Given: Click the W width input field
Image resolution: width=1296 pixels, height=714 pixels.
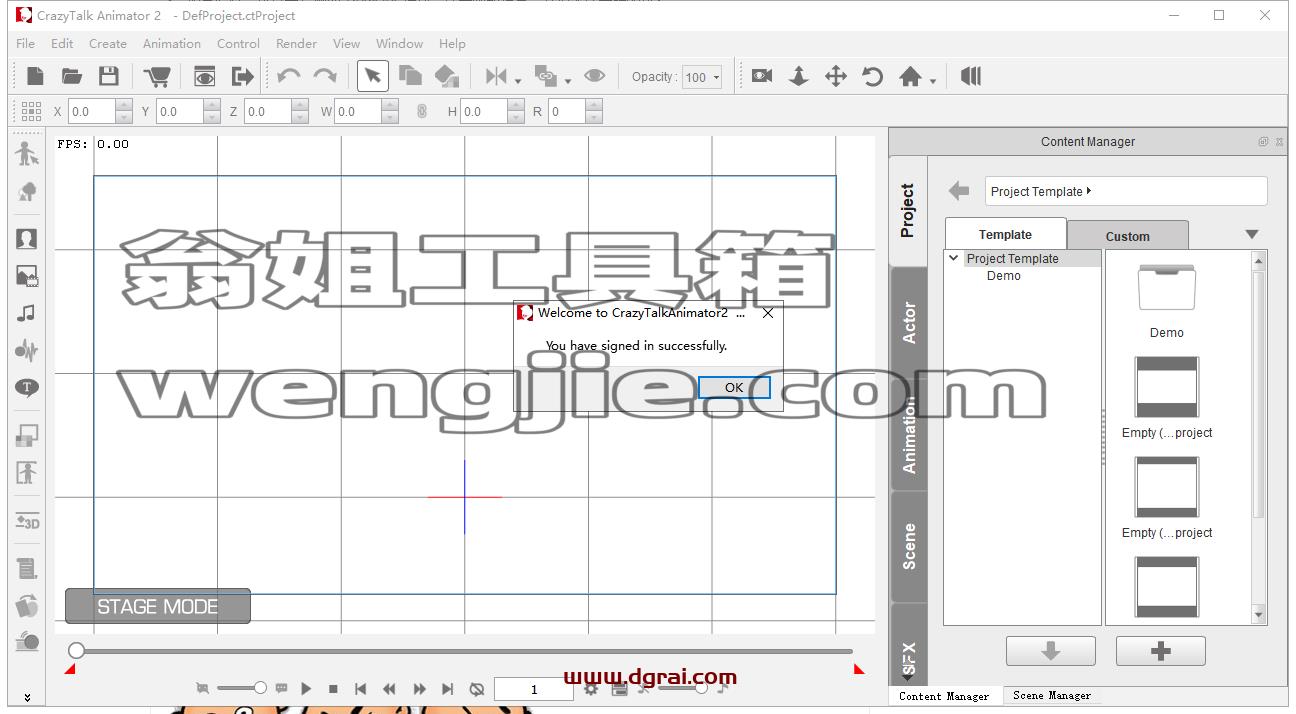Looking at the screenshot, I should point(359,112).
